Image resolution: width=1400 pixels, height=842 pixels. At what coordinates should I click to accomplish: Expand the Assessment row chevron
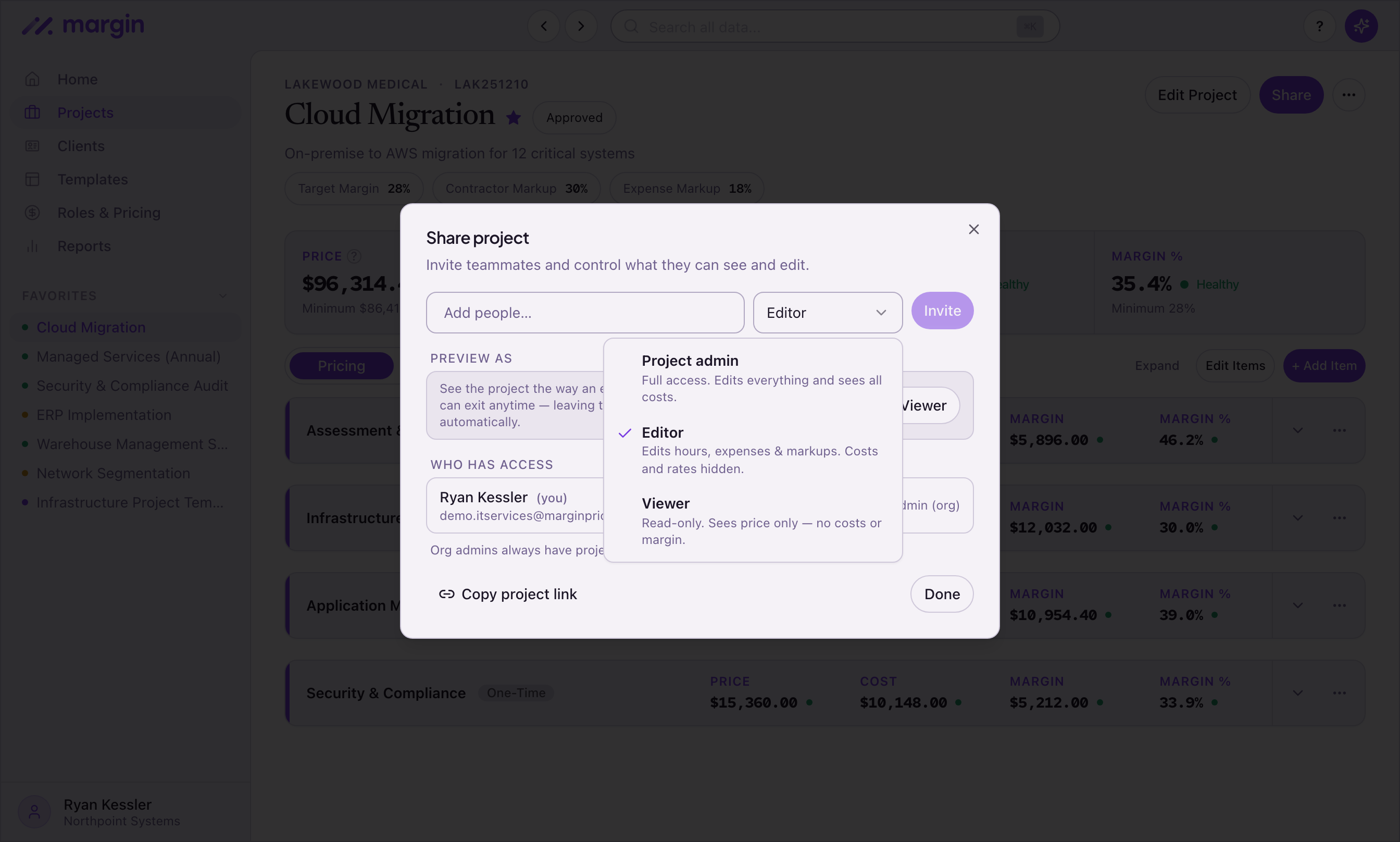(1297, 430)
